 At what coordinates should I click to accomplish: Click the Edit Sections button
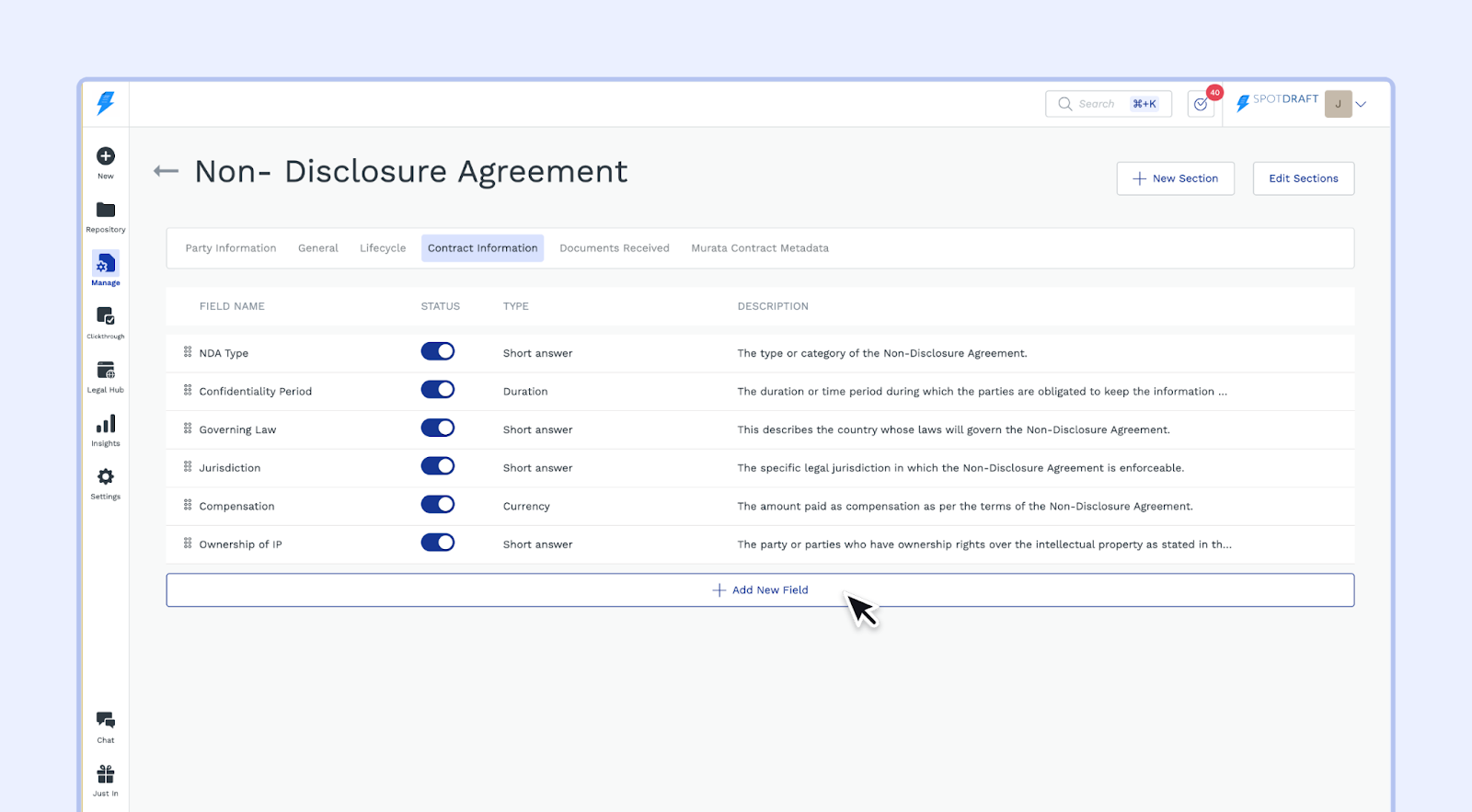point(1303,178)
